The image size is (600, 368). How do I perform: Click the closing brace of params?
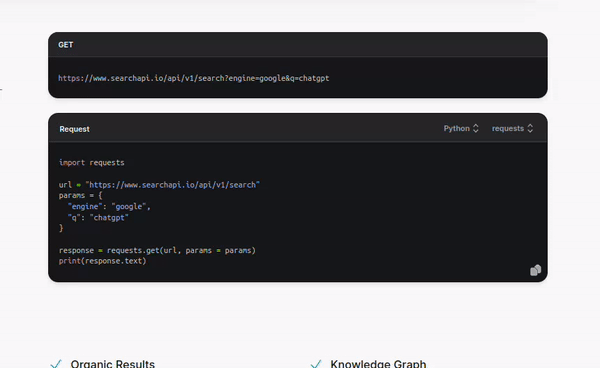tap(61, 228)
